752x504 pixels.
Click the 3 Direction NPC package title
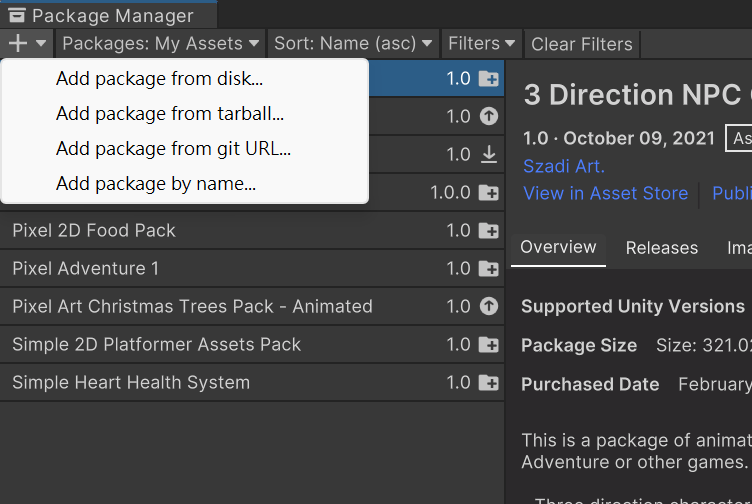point(638,94)
